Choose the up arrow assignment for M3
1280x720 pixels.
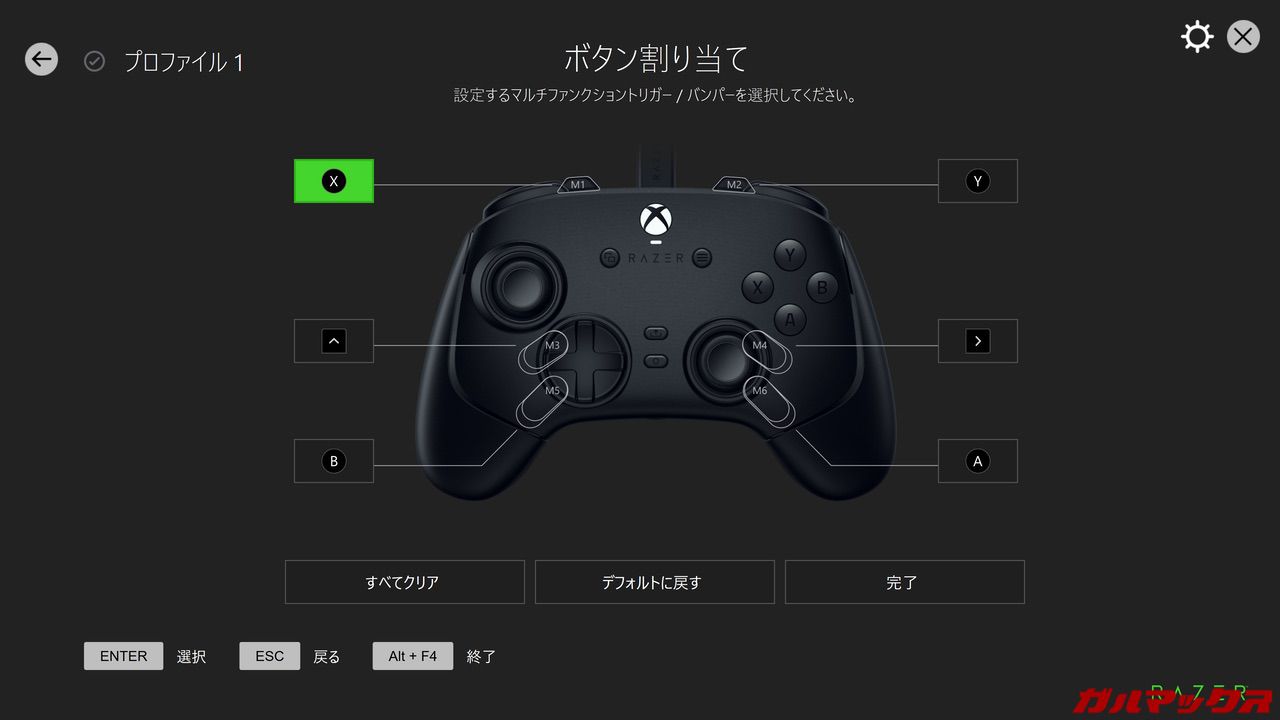point(334,341)
